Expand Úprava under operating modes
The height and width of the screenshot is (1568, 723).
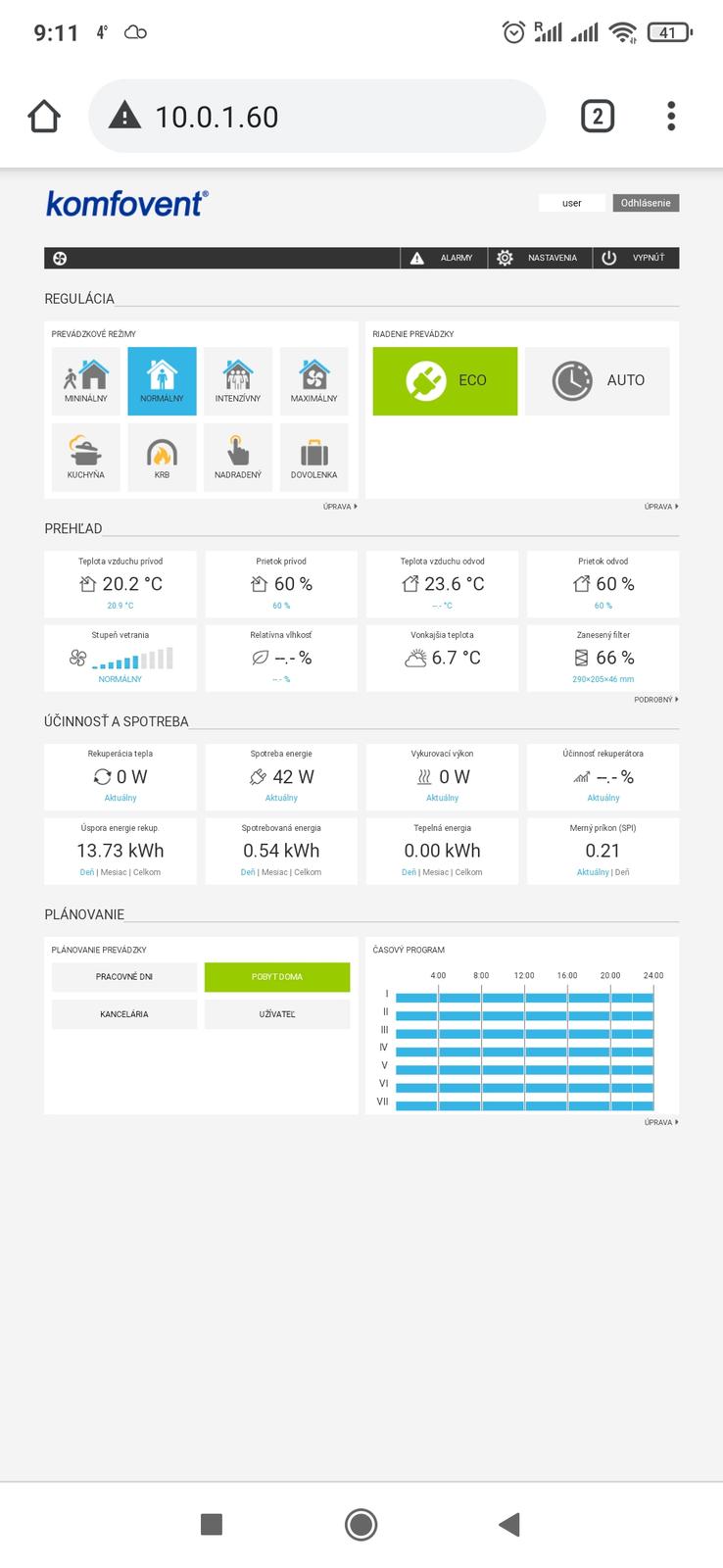tap(339, 507)
